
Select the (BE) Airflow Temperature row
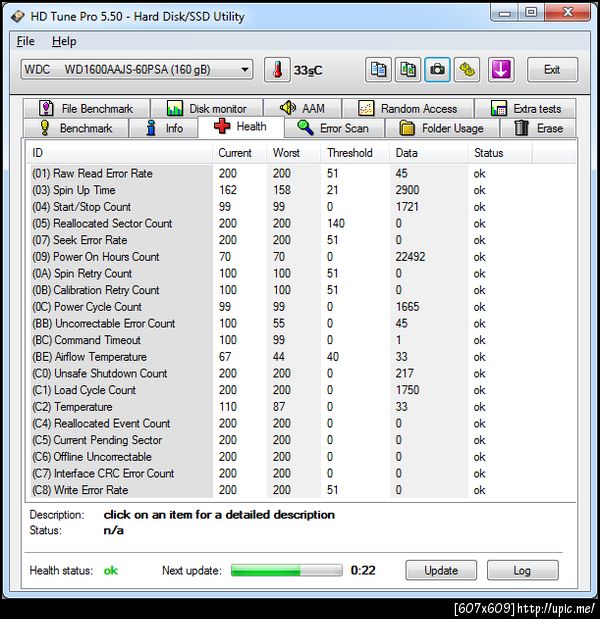[302, 356]
